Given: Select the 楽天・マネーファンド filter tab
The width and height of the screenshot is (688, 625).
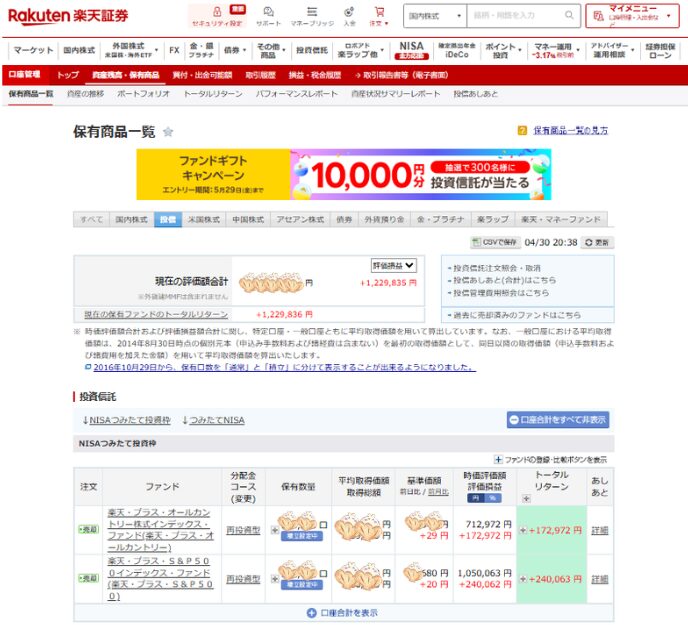Looking at the screenshot, I should [x=561, y=219].
